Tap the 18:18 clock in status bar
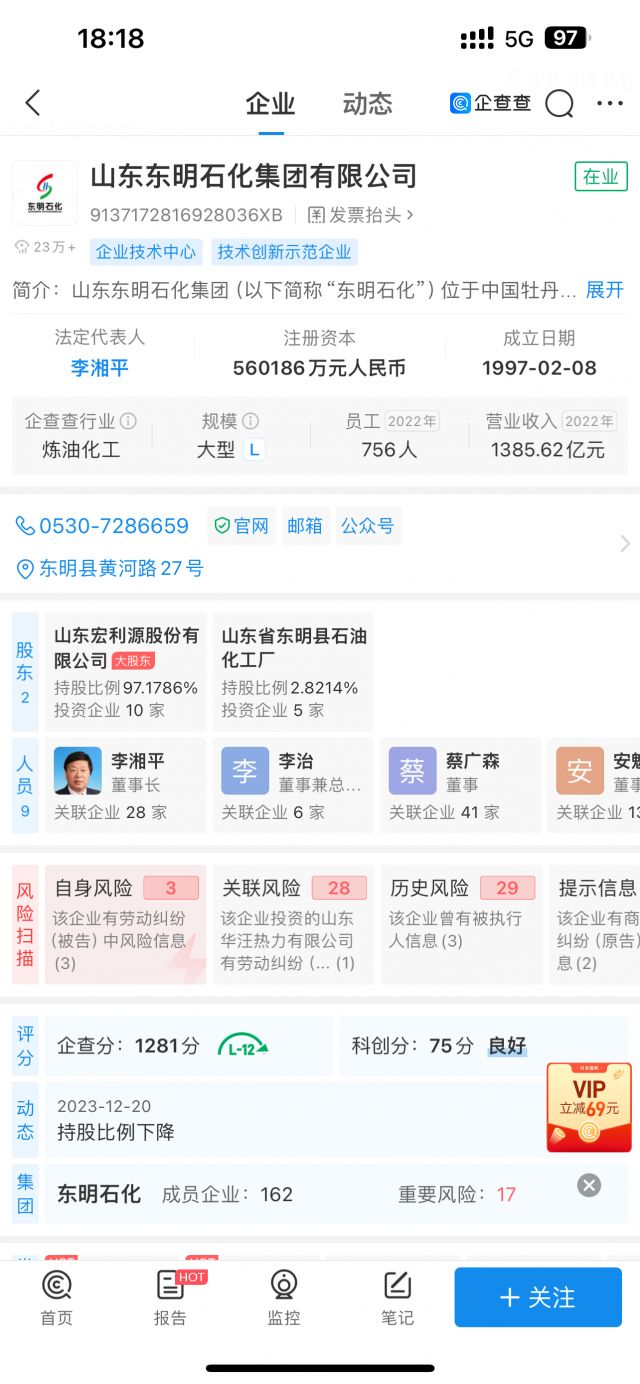 pyautogui.click(x=111, y=38)
